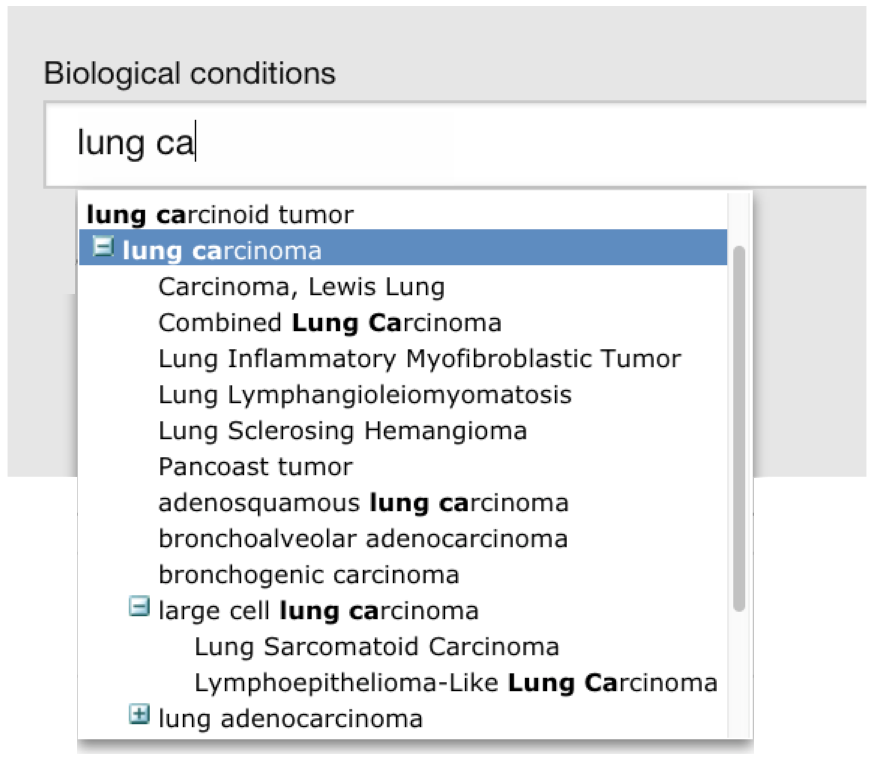
Task: Collapse the large cell lung carcinoma node
Action: 139,607
